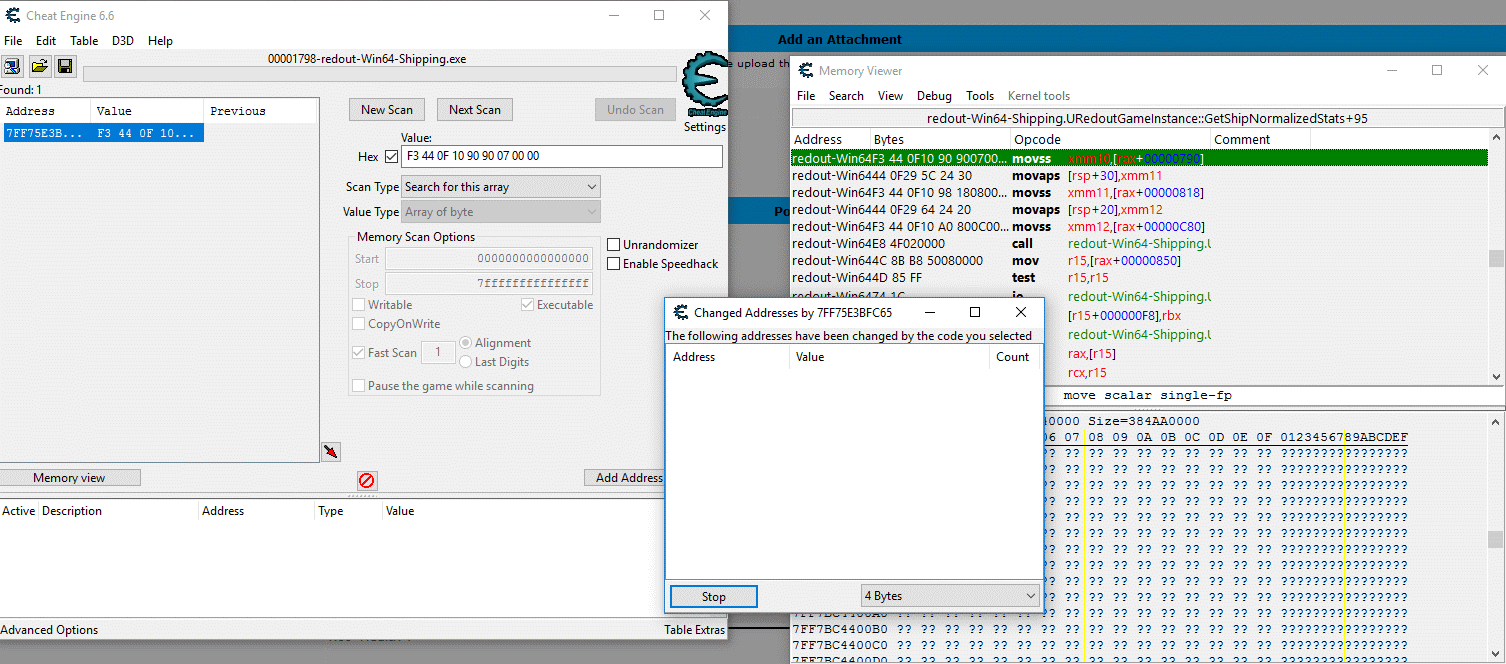Click the open process computer icon
Image resolution: width=1506 pixels, height=664 pixels.
[12, 66]
